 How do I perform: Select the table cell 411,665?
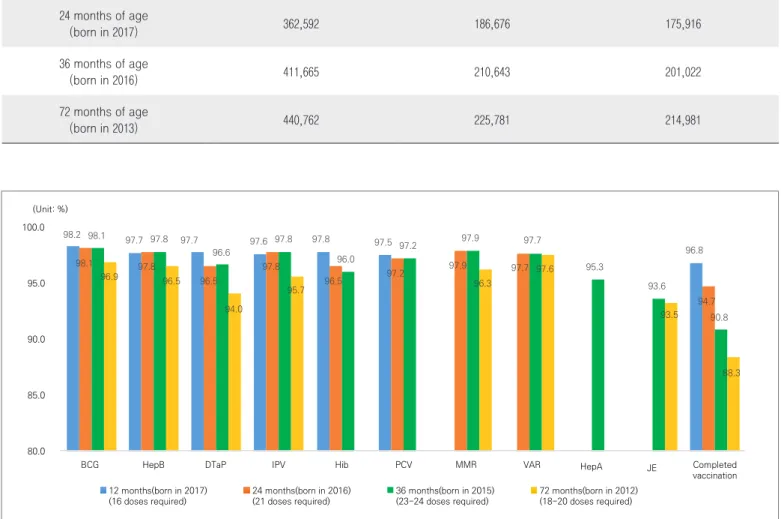[x=301, y=72]
